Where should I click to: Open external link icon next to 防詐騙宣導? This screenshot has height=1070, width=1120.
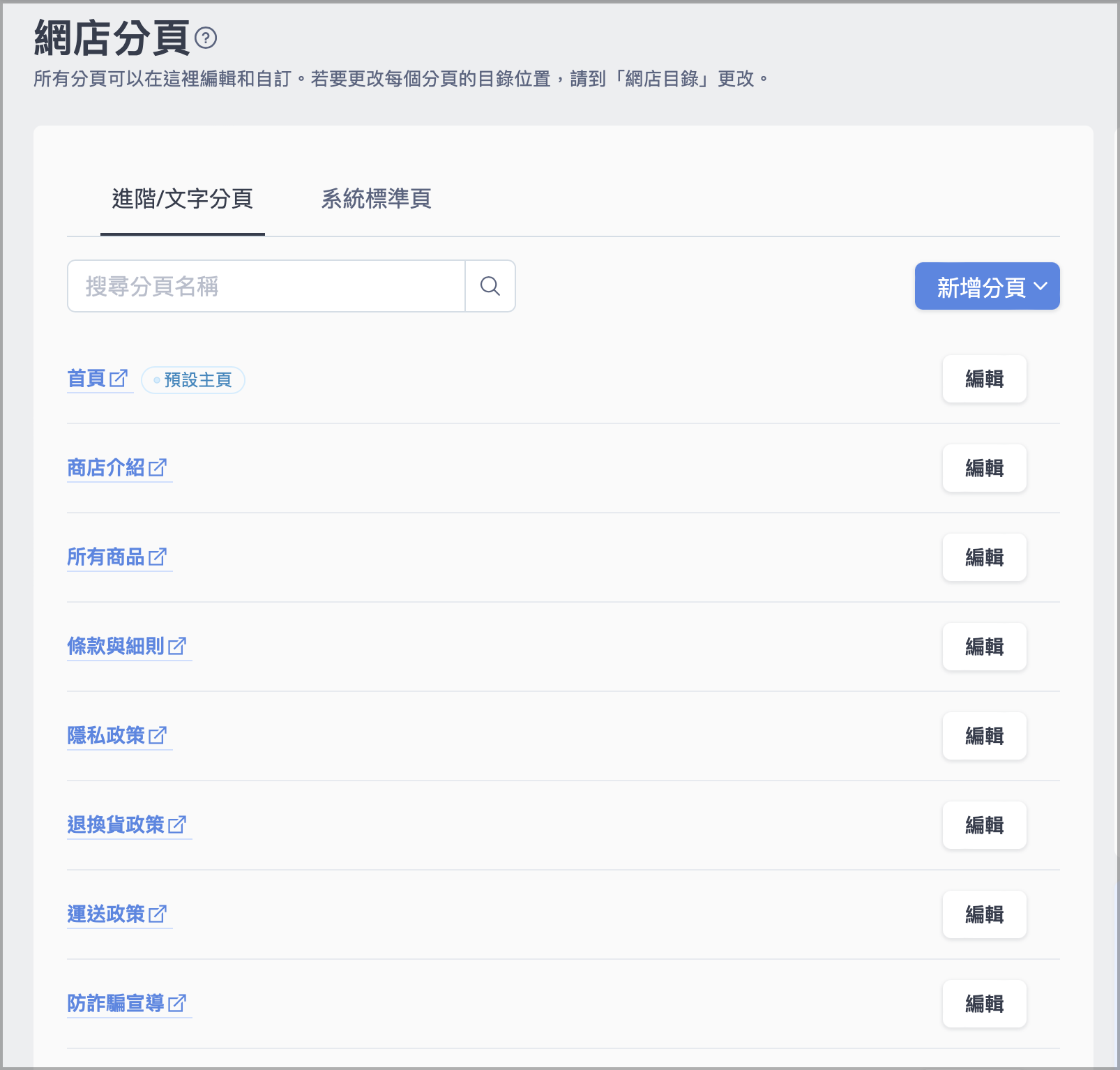(177, 1004)
